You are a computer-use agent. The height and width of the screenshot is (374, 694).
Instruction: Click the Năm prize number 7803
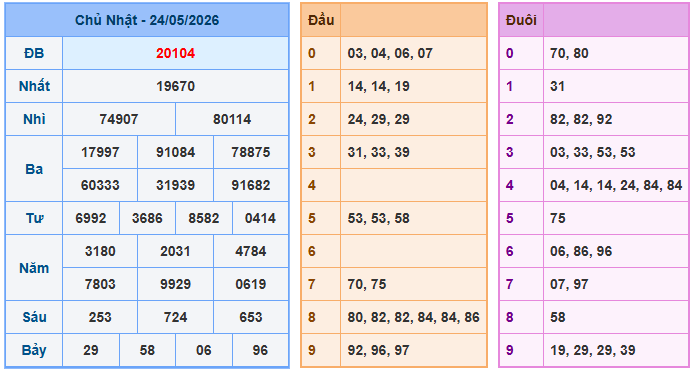(x=100, y=284)
